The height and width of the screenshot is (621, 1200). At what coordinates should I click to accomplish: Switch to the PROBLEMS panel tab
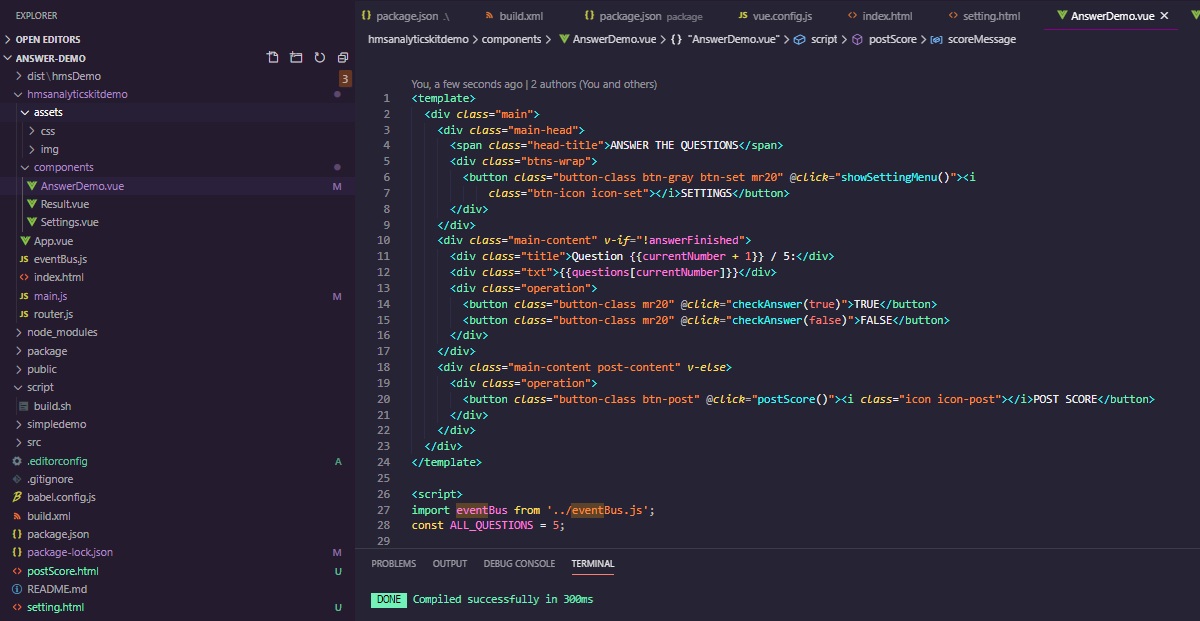click(x=393, y=564)
